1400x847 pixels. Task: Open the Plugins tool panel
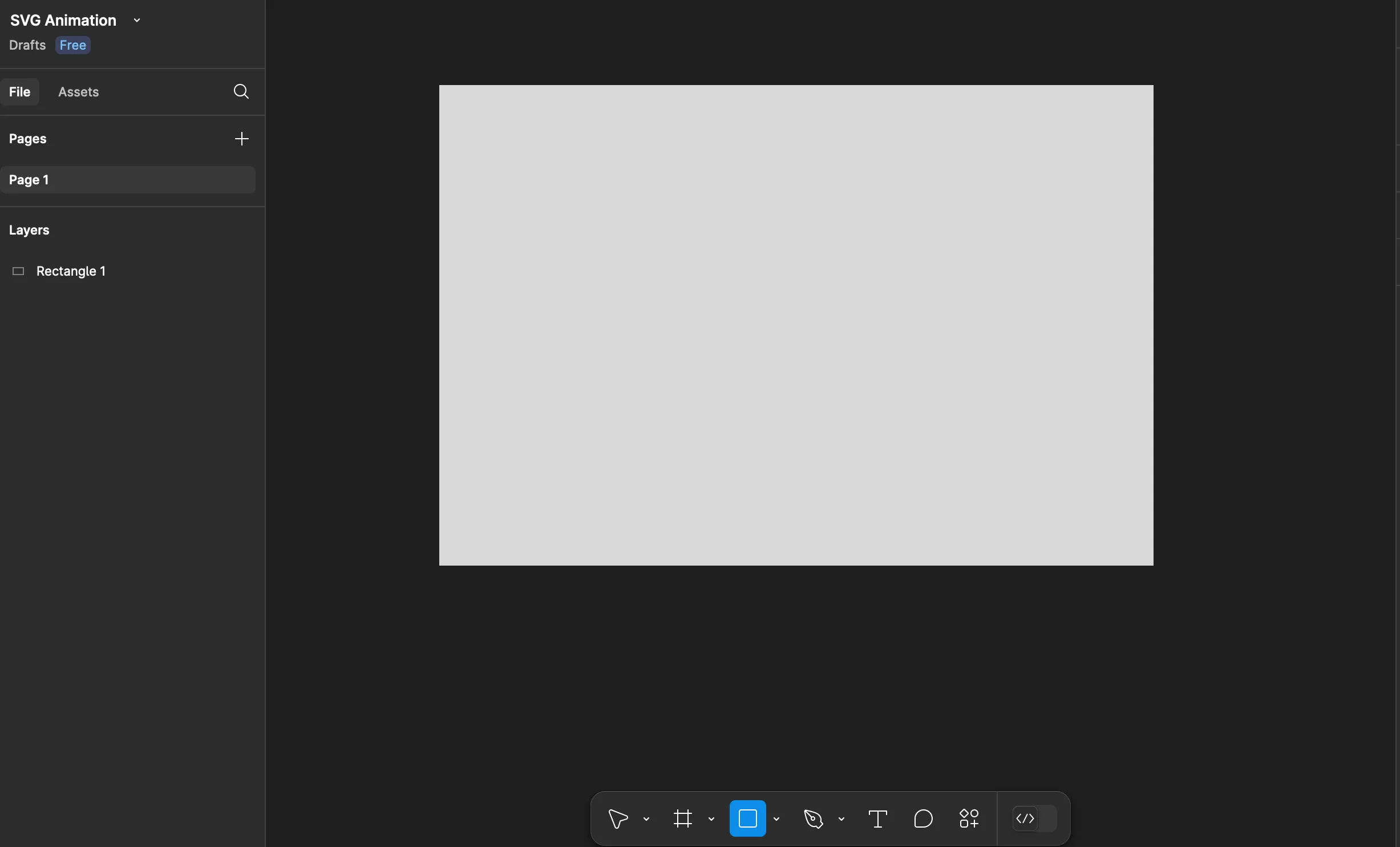click(967, 818)
